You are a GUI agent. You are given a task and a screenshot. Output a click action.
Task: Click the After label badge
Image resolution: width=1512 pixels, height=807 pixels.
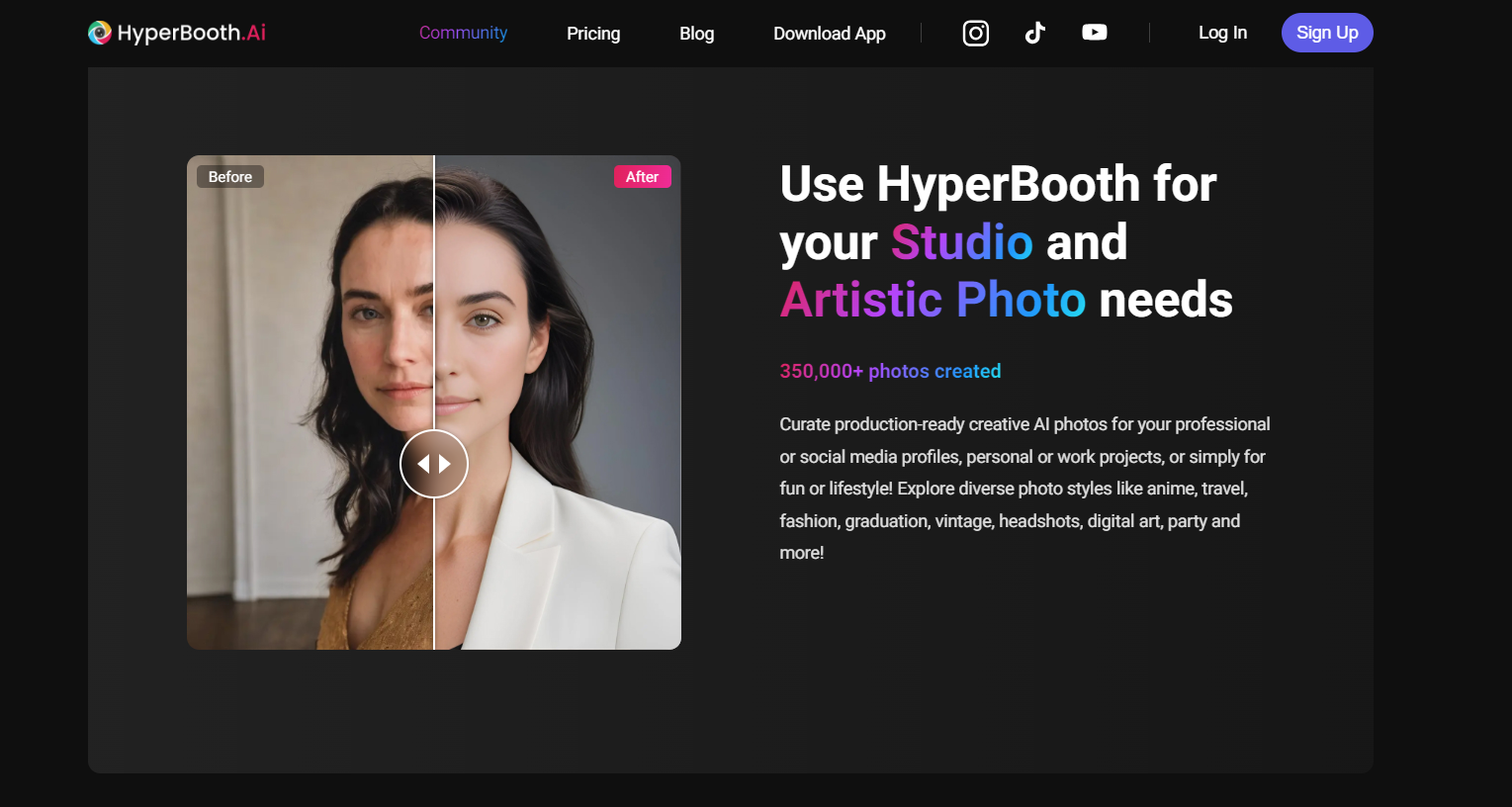click(x=643, y=176)
